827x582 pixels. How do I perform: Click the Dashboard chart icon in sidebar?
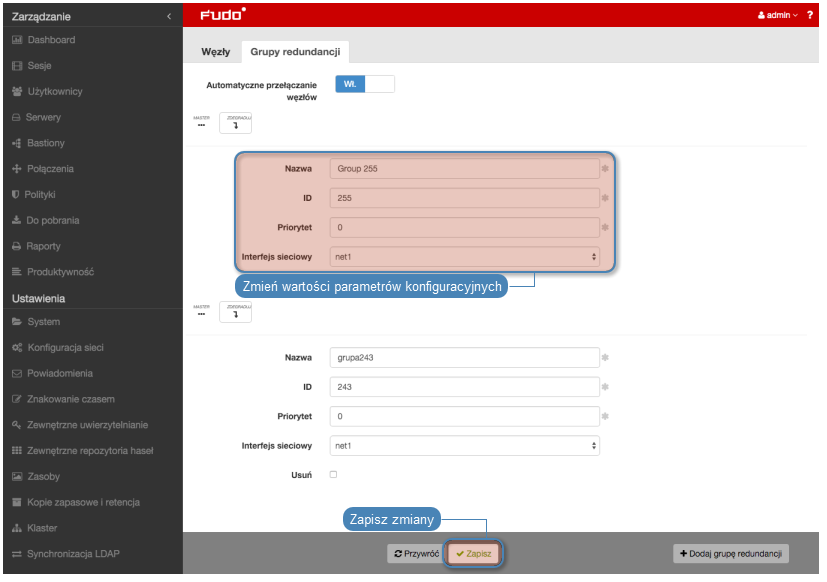coord(17,40)
